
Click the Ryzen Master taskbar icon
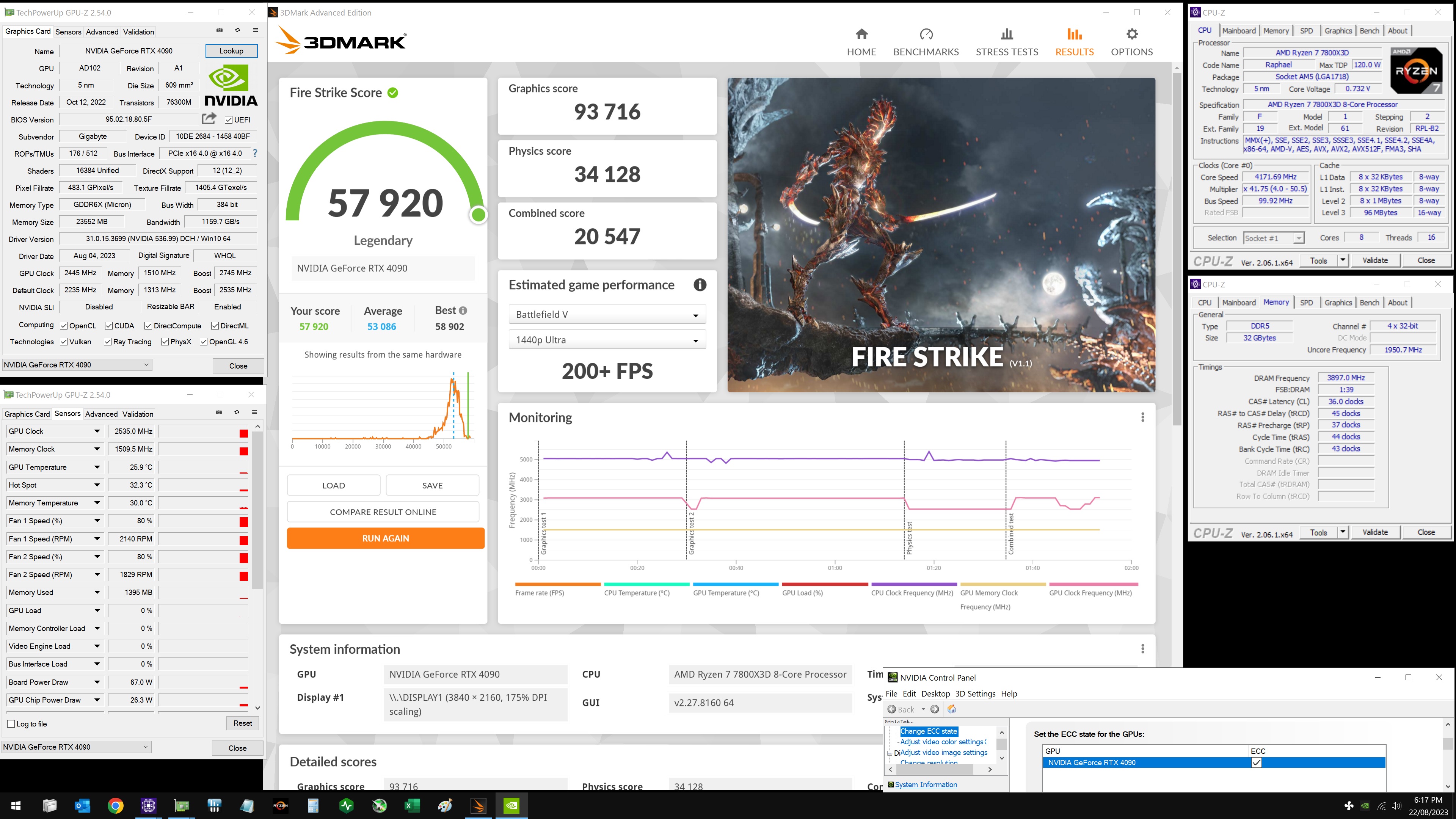click(280, 805)
